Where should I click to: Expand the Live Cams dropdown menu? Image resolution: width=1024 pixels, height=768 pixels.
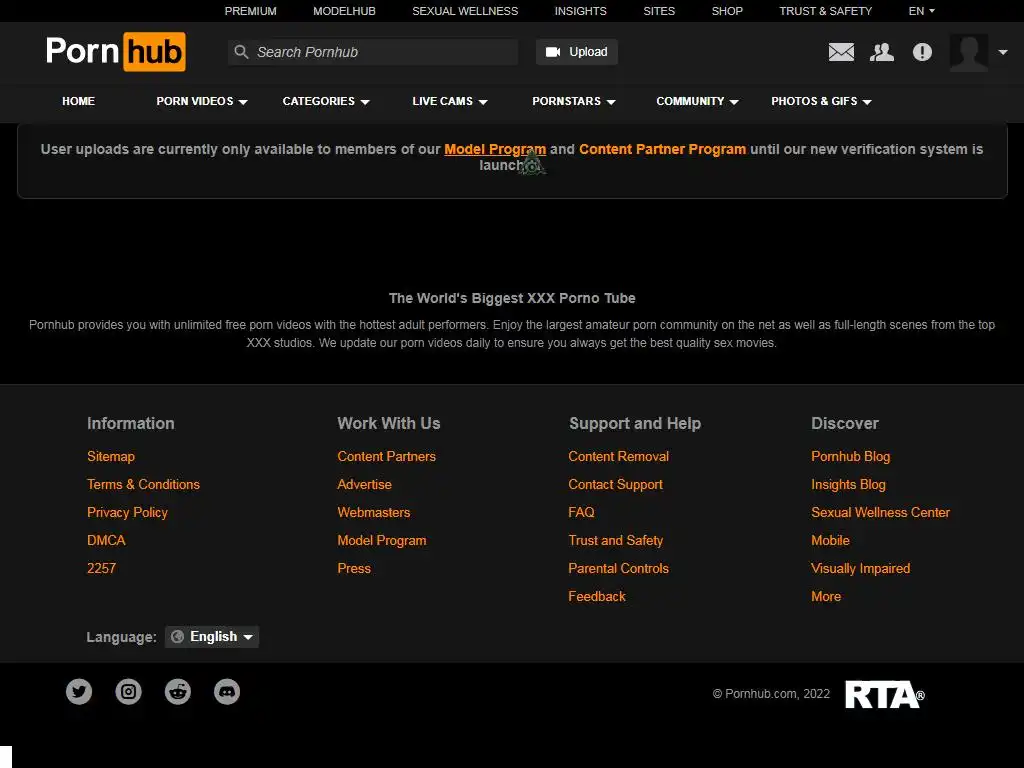click(450, 101)
